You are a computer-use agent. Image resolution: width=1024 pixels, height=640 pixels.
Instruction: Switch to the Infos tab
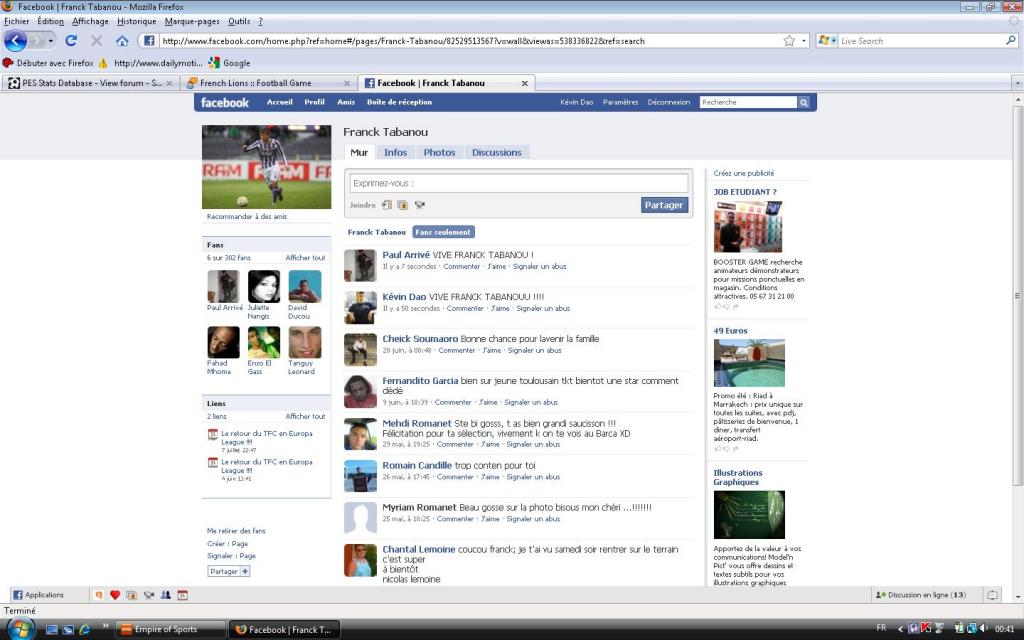(x=395, y=153)
